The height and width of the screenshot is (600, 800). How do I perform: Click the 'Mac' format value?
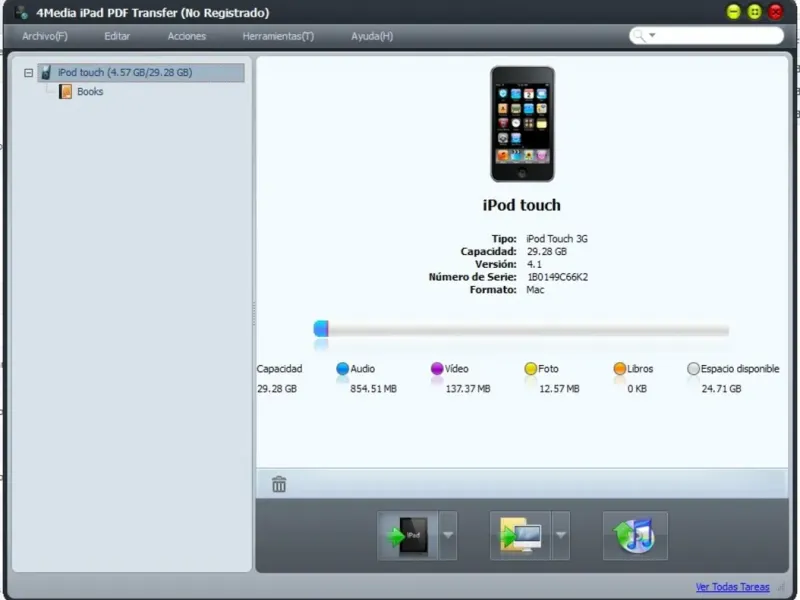[535, 290]
